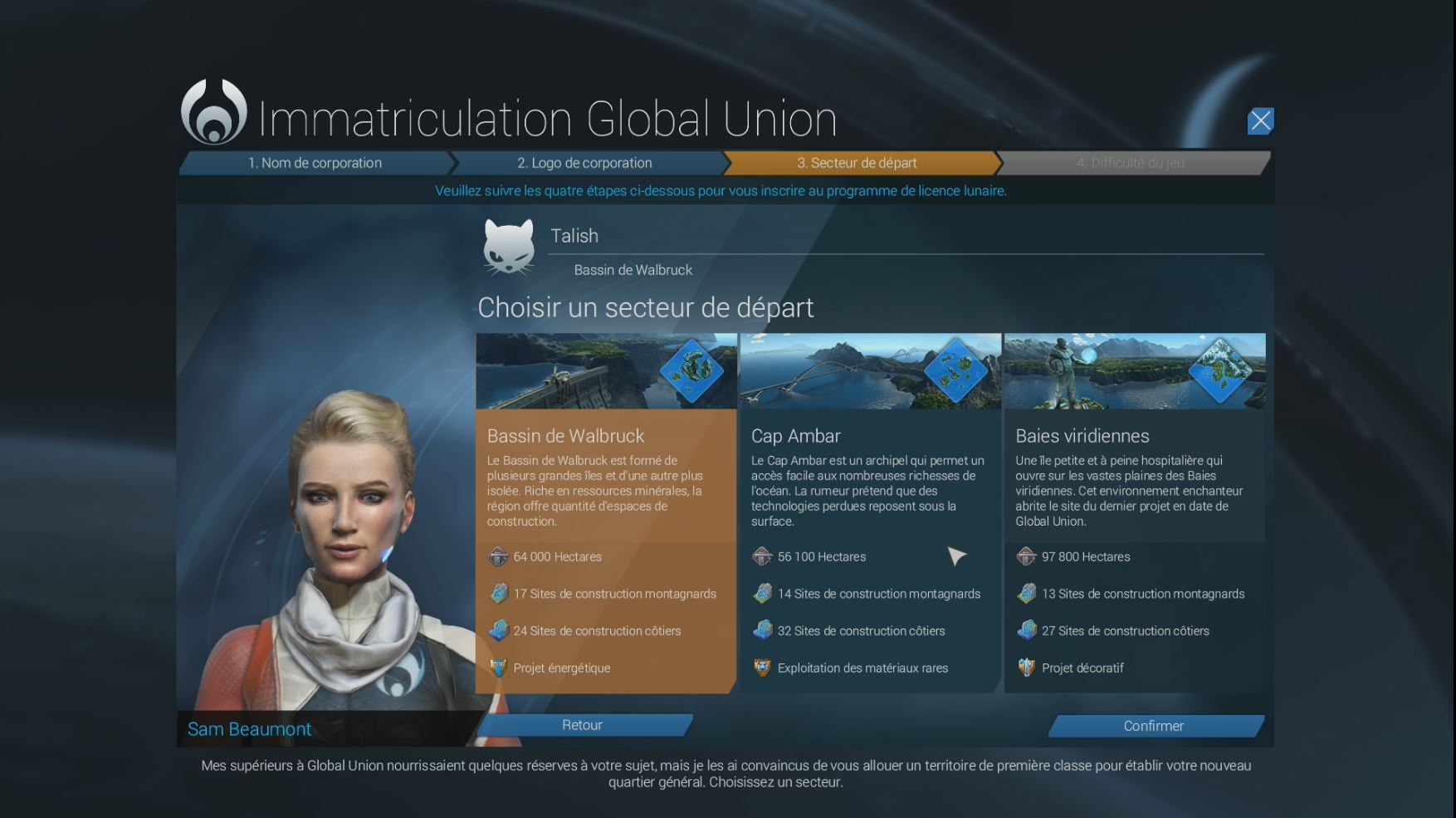1456x818 pixels.
Task: Click the Cap Ambar description paragraph
Action: coord(868,491)
